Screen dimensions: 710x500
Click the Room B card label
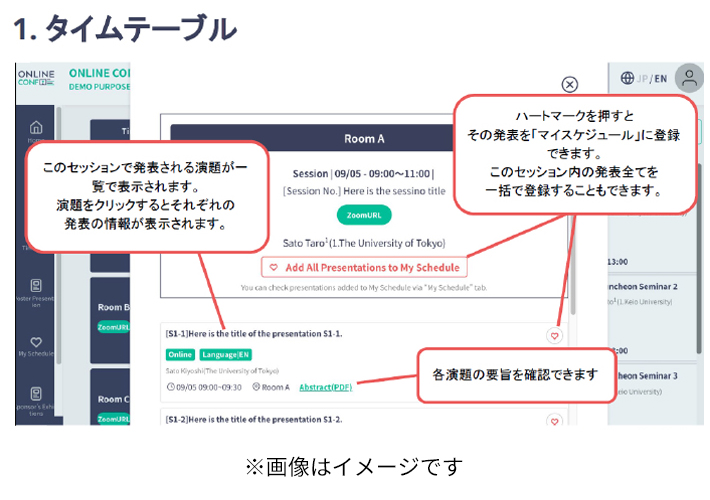pos(114,307)
